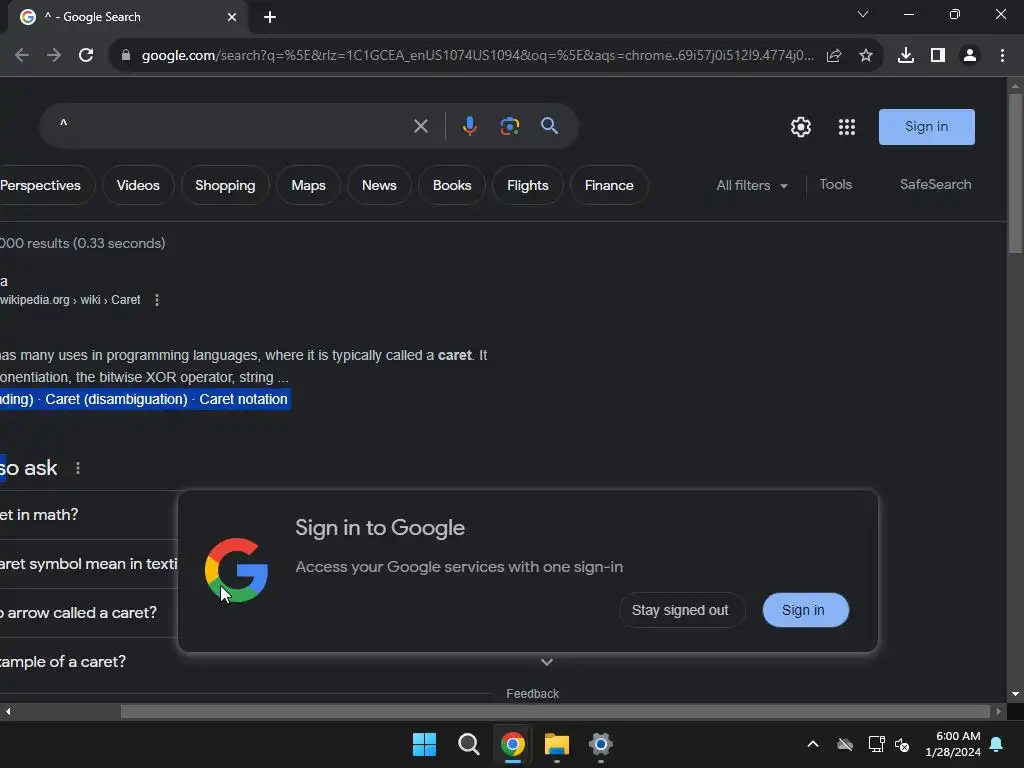Click the chevron below sign-in popup
This screenshot has width=1024, height=768.
click(547, 662)
